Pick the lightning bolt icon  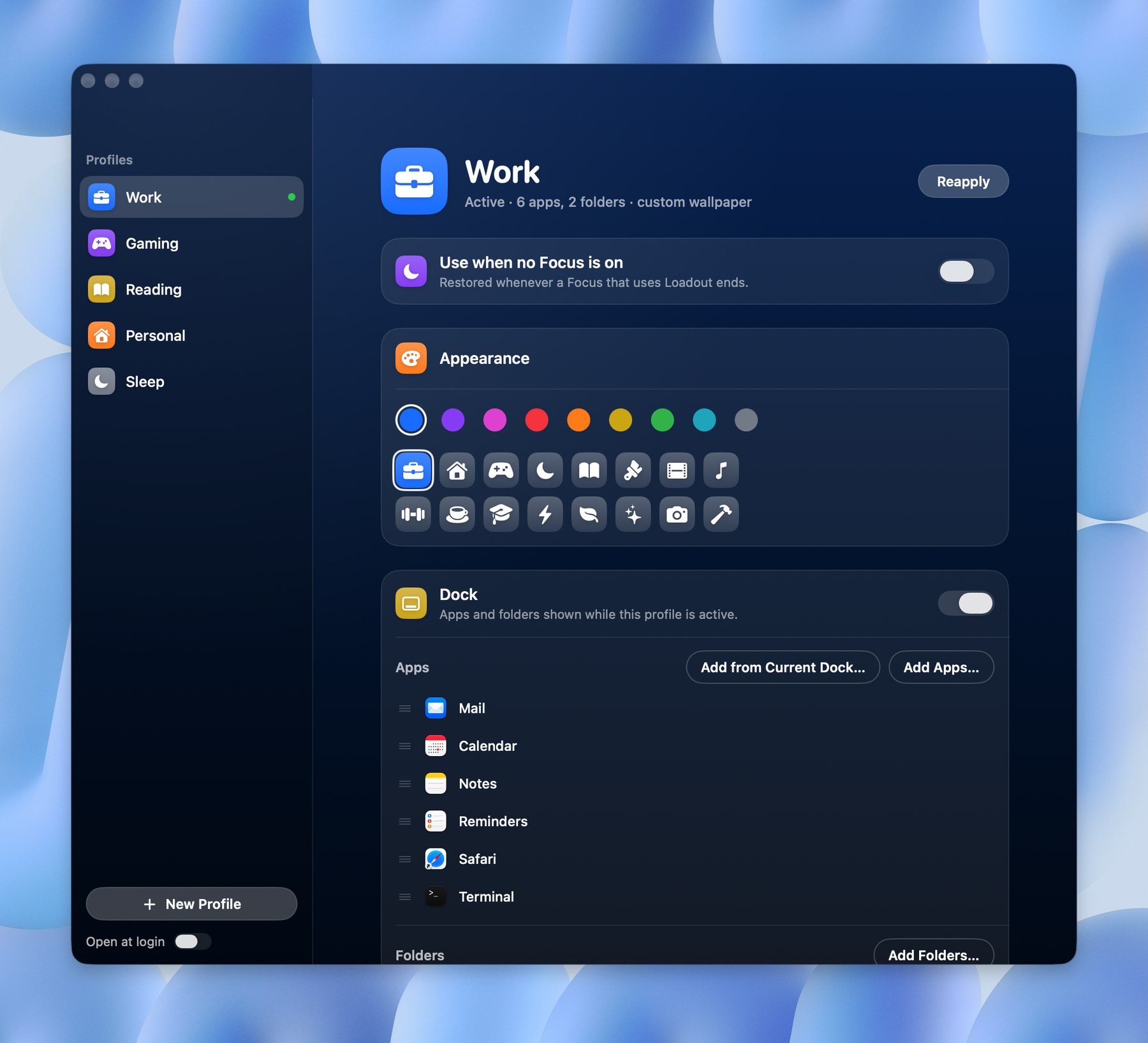click(545, 514)
